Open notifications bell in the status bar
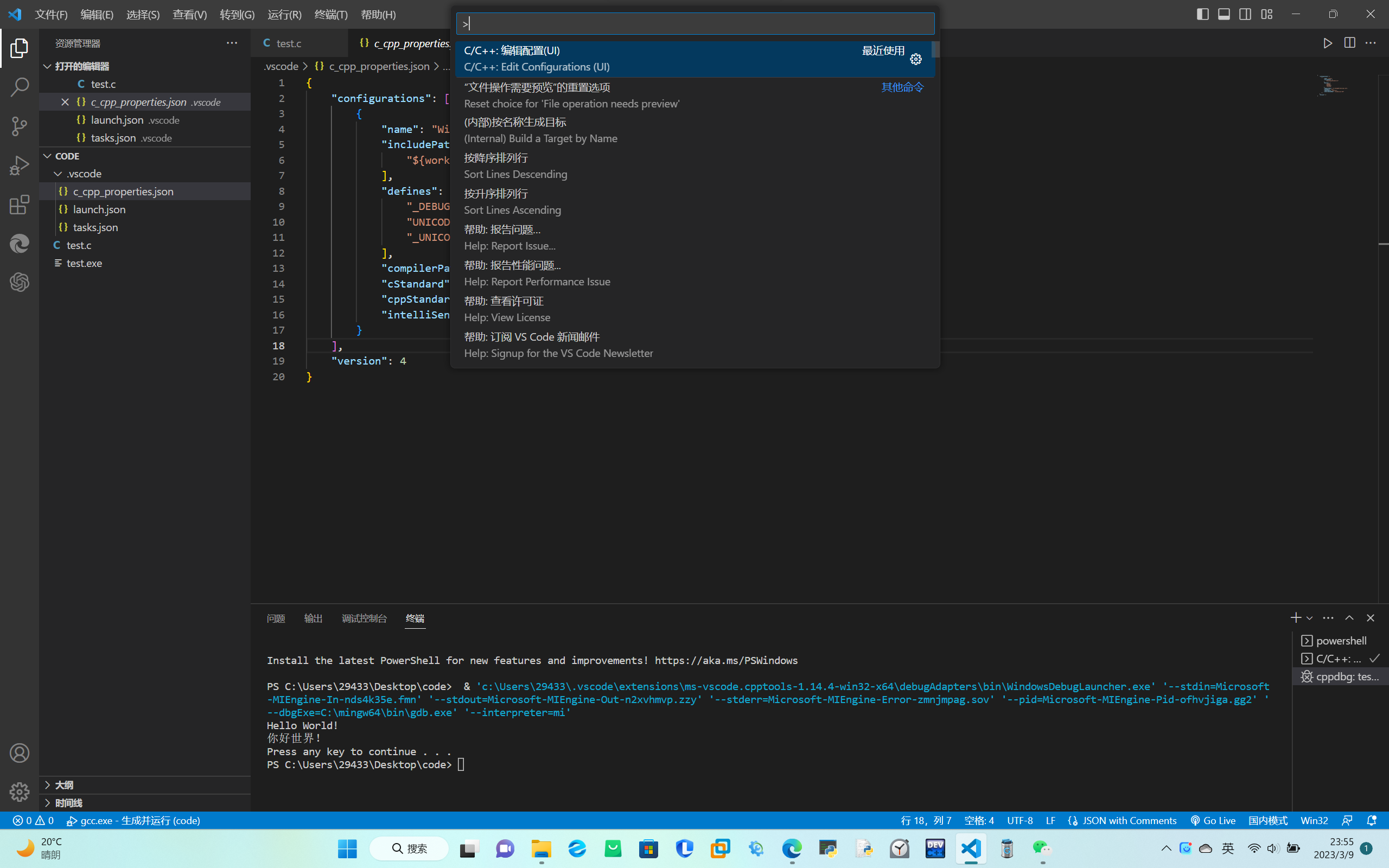This screenshot has height=868, width=1389. coord(1371,820)
